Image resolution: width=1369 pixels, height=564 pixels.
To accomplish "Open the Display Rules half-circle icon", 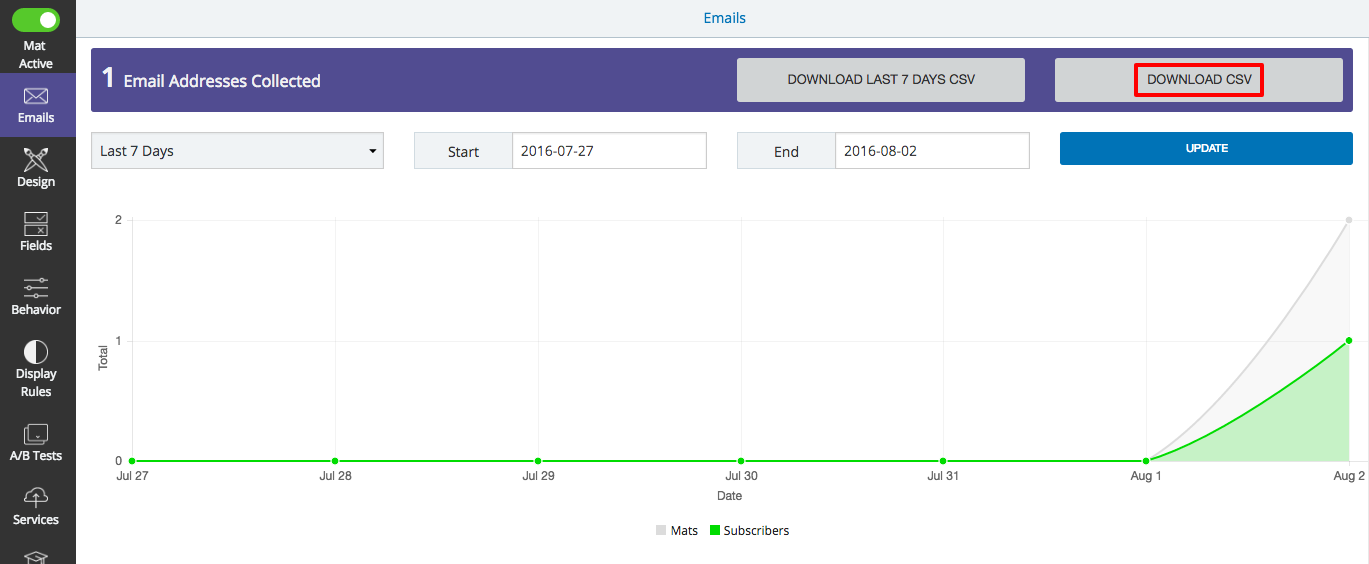I will [x=36, y=352].
